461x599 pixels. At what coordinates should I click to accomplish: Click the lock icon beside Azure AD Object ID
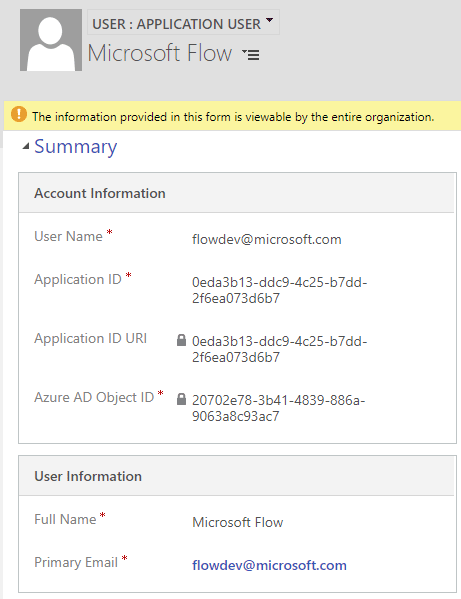click(181, 399)
